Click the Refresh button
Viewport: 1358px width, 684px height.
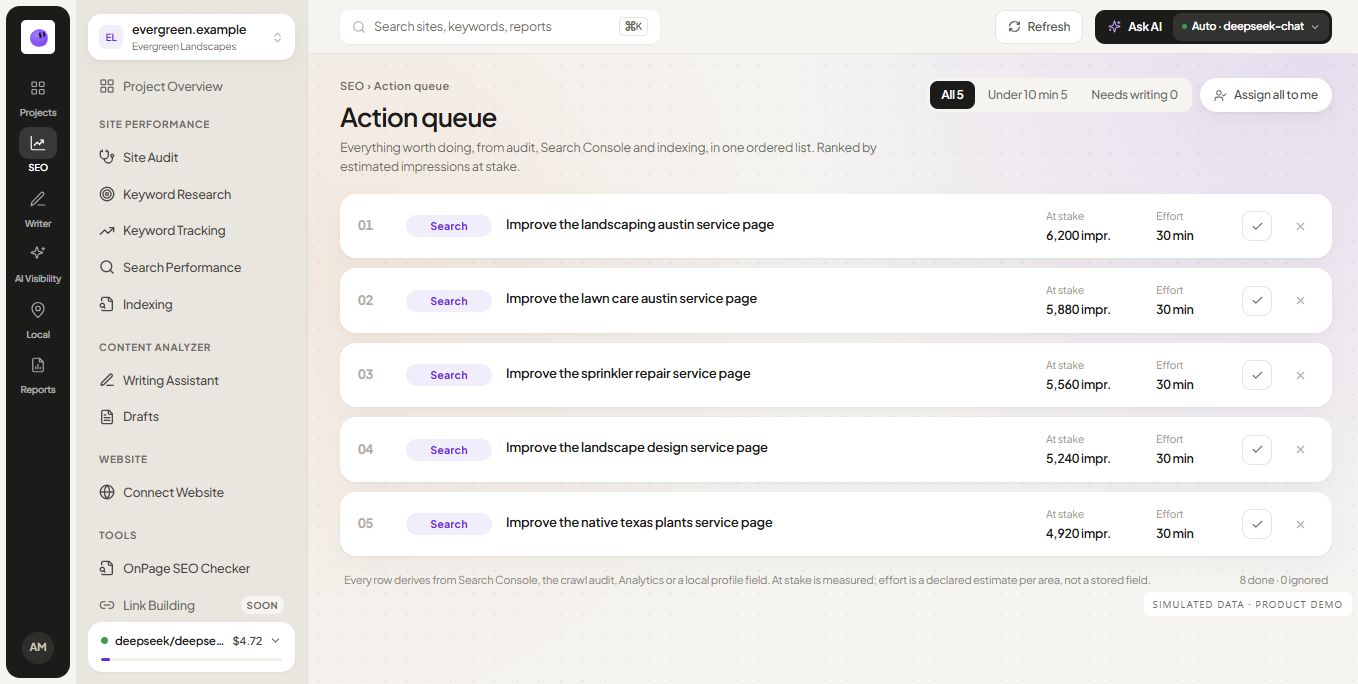[1039, 27]
